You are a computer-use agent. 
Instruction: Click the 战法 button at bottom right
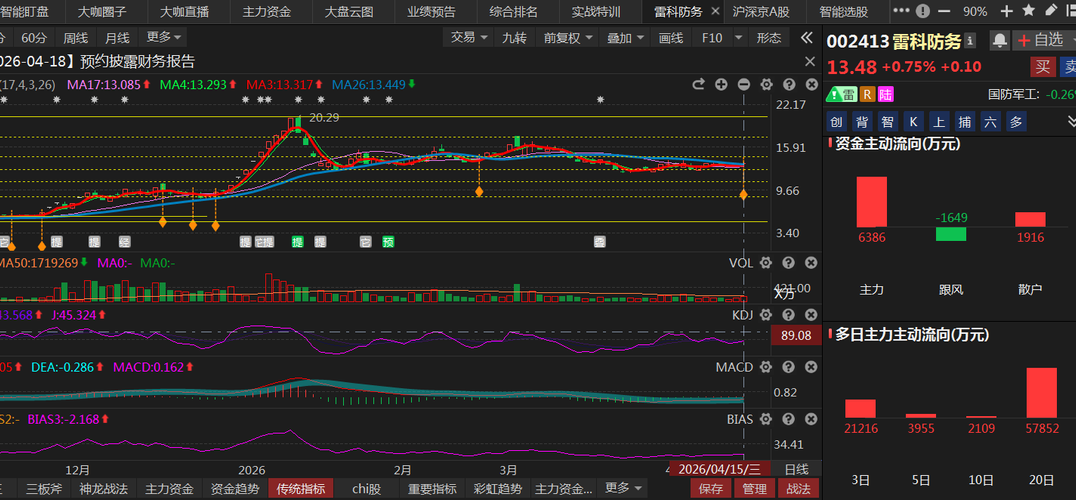click(798, 488)
